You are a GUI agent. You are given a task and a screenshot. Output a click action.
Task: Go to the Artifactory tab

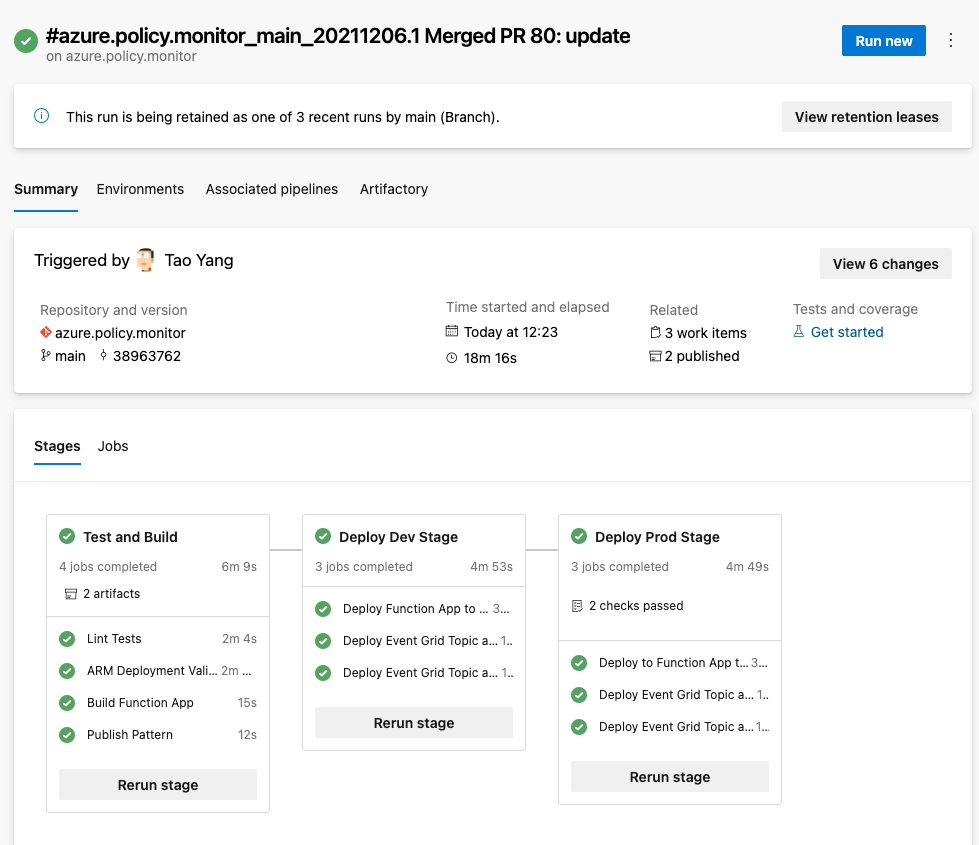394,189
